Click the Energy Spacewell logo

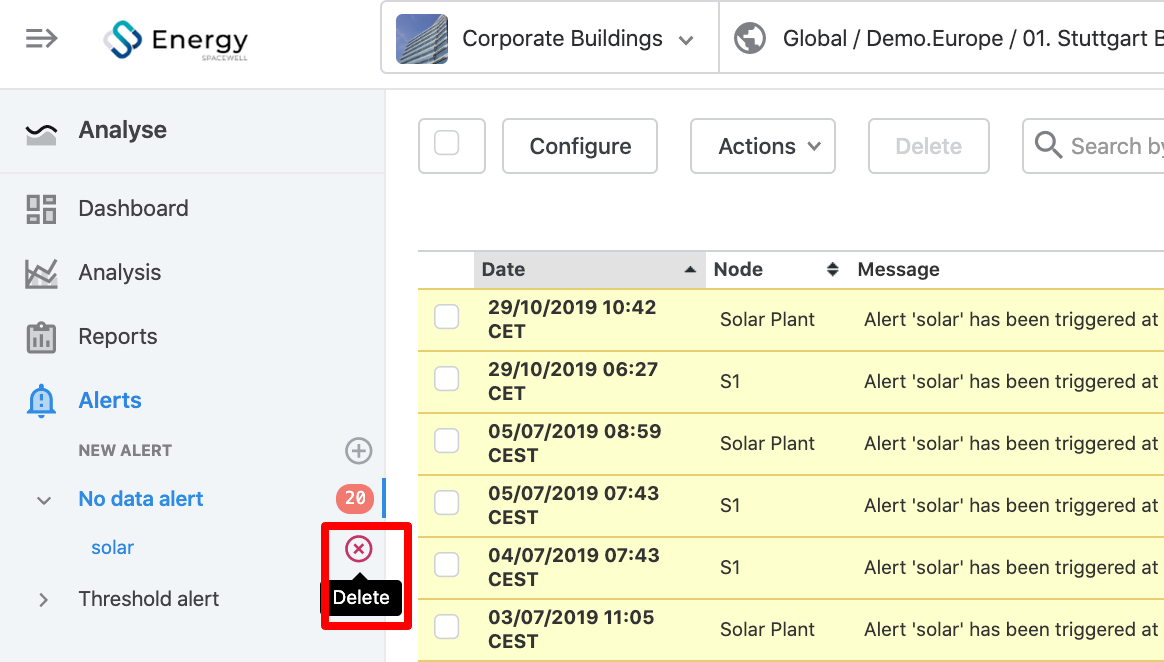pos(176,39)
